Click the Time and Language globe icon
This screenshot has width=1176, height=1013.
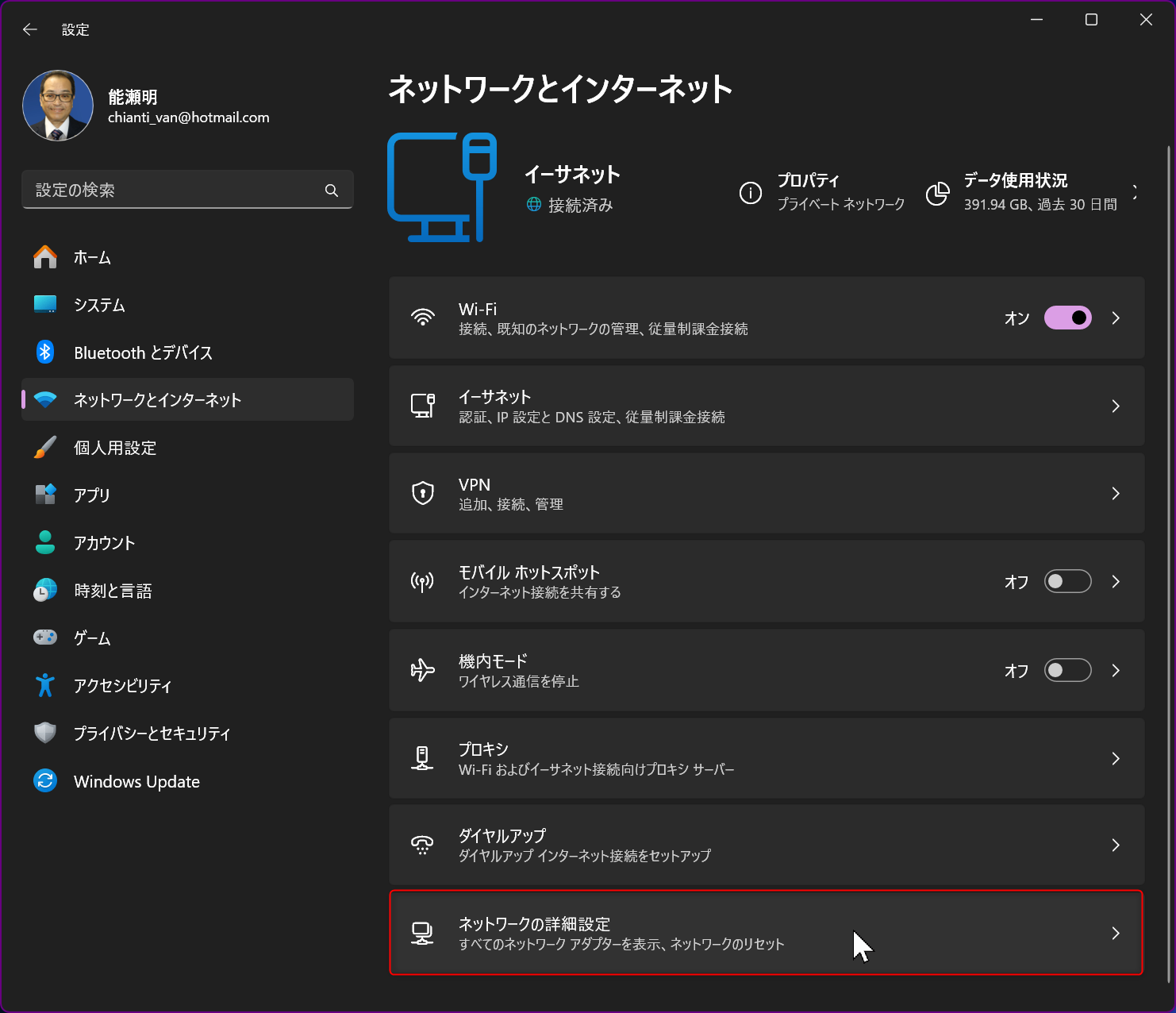[45, 590]
